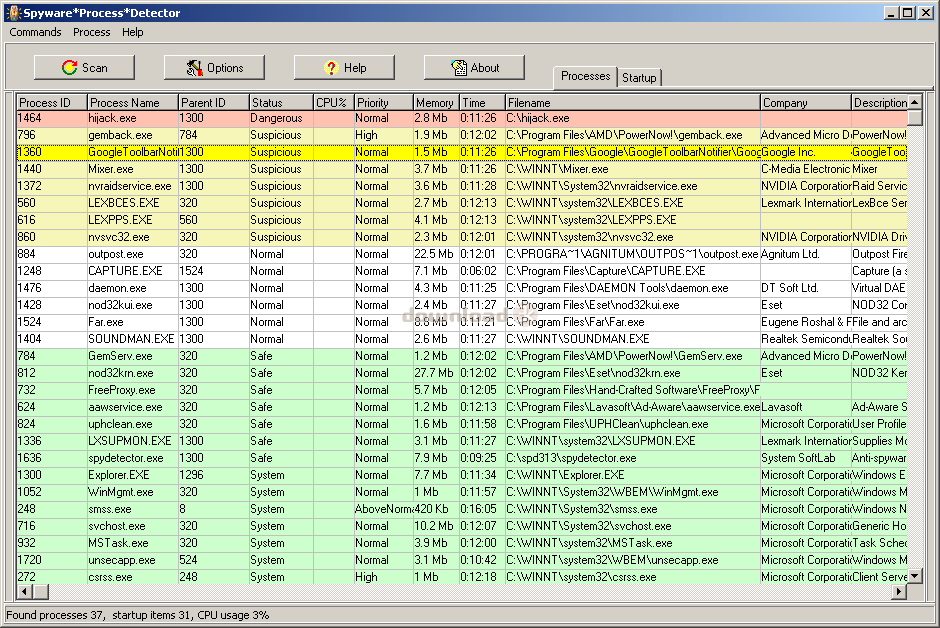Open the Process menu
Image resolution: width=940 pixels, height=628 pixels.
pos(92,32)
